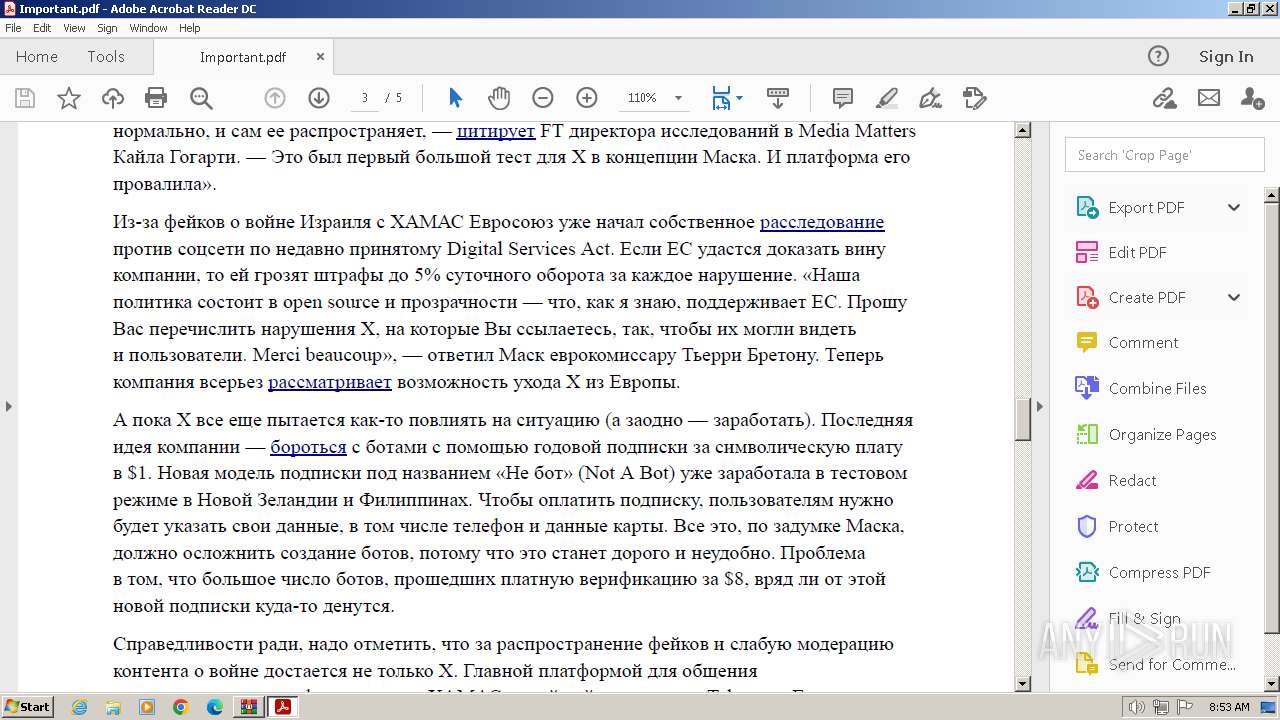This screenshot has height=720, width=1280.
Task: Open the Redact tool
Action: pyautogui.click(x=1132, y=480)
